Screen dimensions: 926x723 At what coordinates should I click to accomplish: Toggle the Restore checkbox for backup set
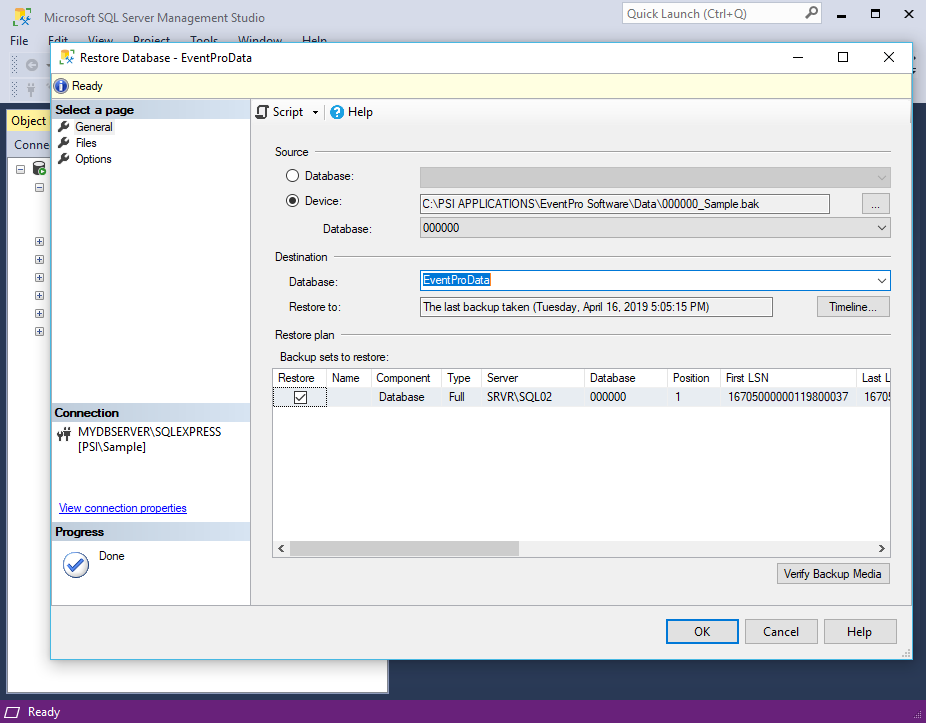click(300, 398)
